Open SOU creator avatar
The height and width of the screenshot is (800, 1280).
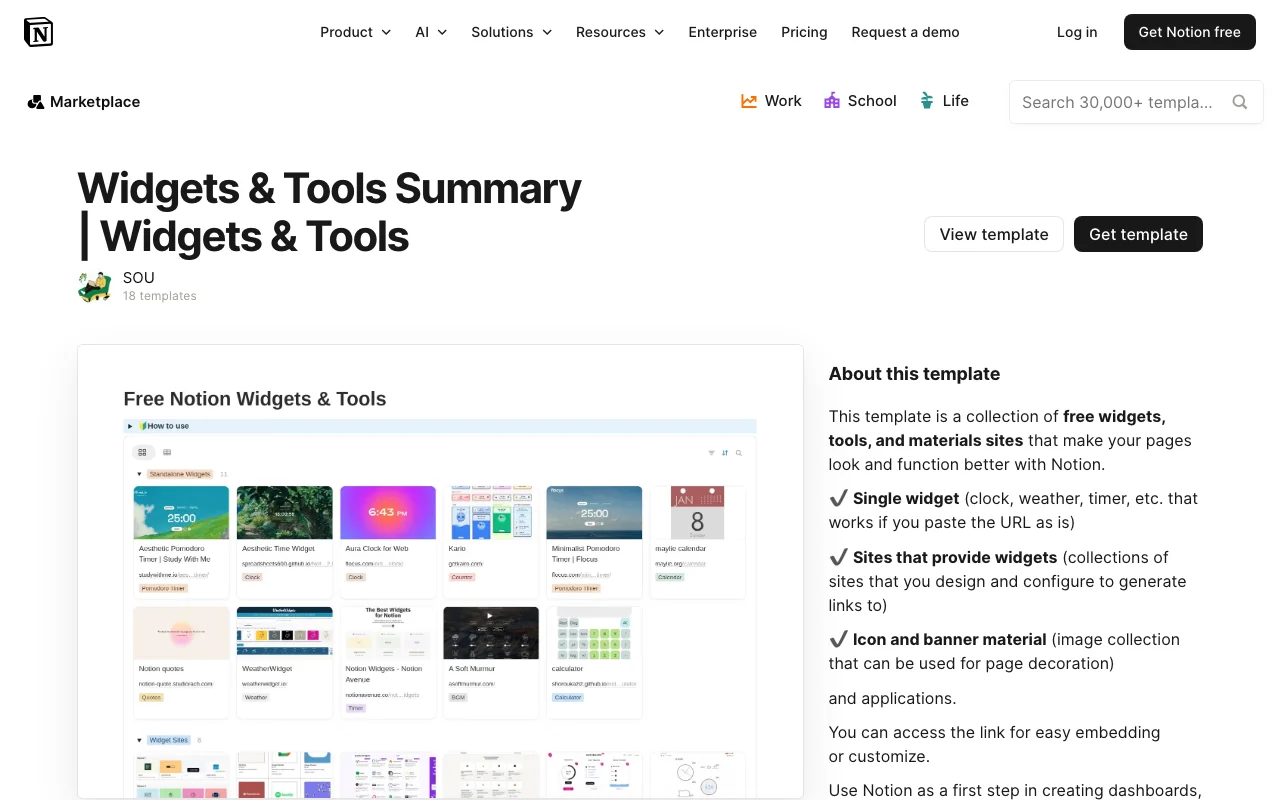click(x=95, y=286)
